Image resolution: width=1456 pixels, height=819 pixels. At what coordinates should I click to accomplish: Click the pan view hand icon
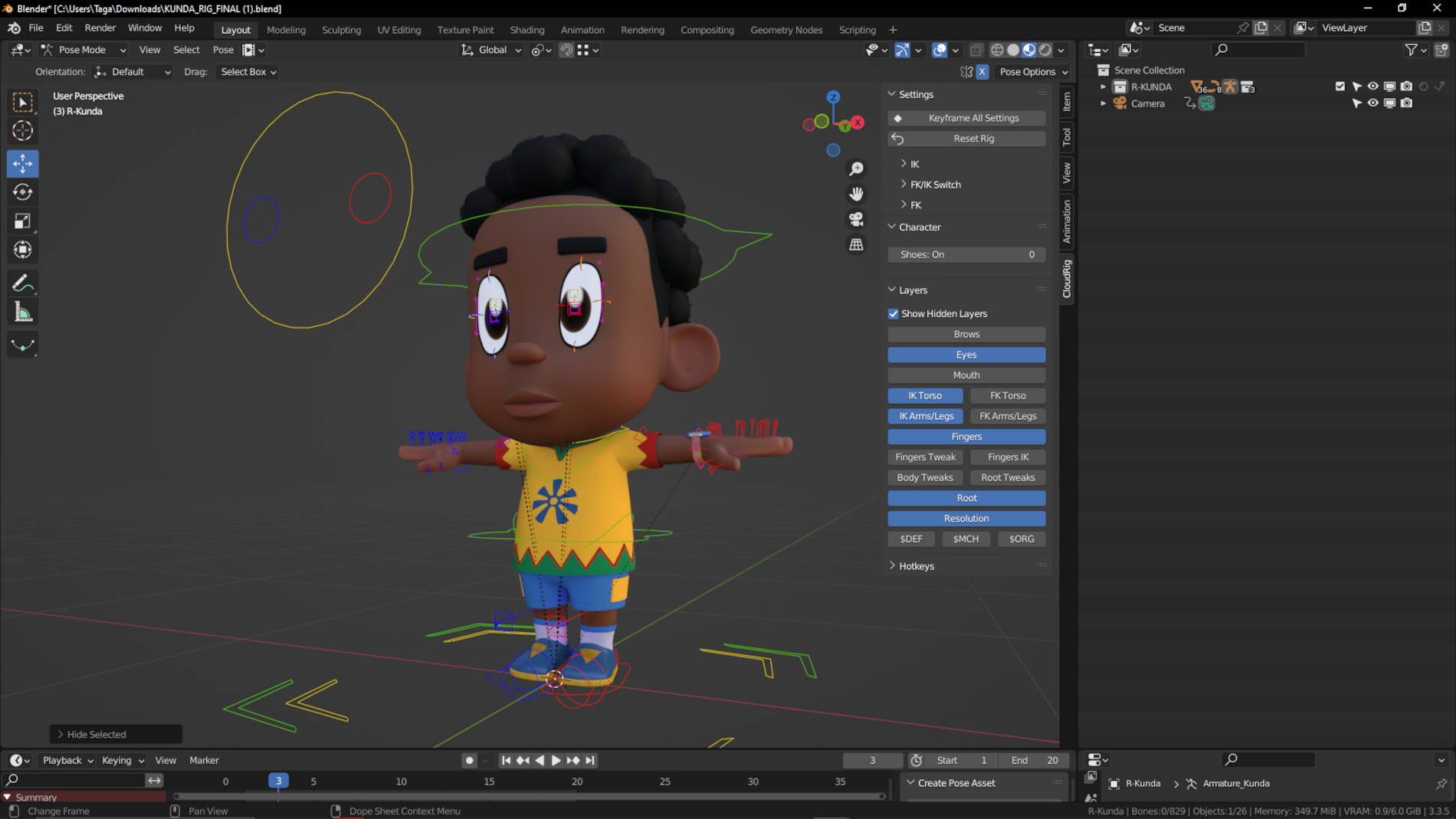click(x=856, y=194)
